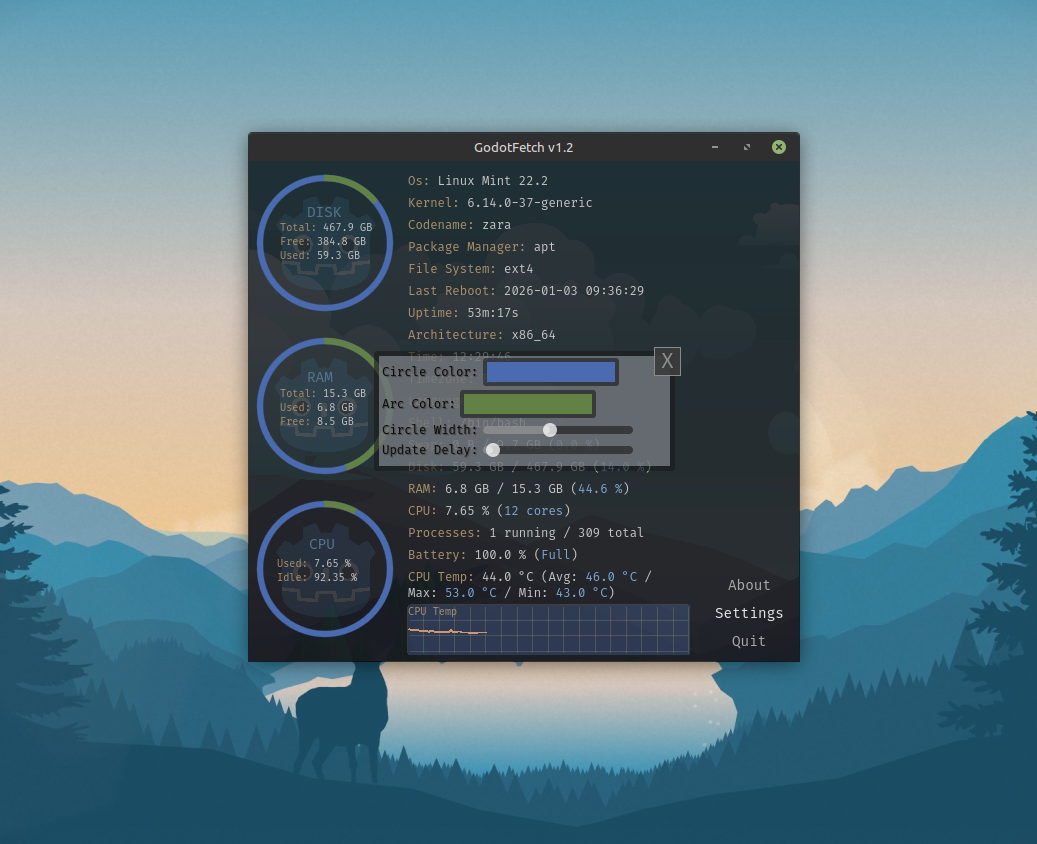
Task: Click the 'Circle Width:' label
Action: coord(430,430)
